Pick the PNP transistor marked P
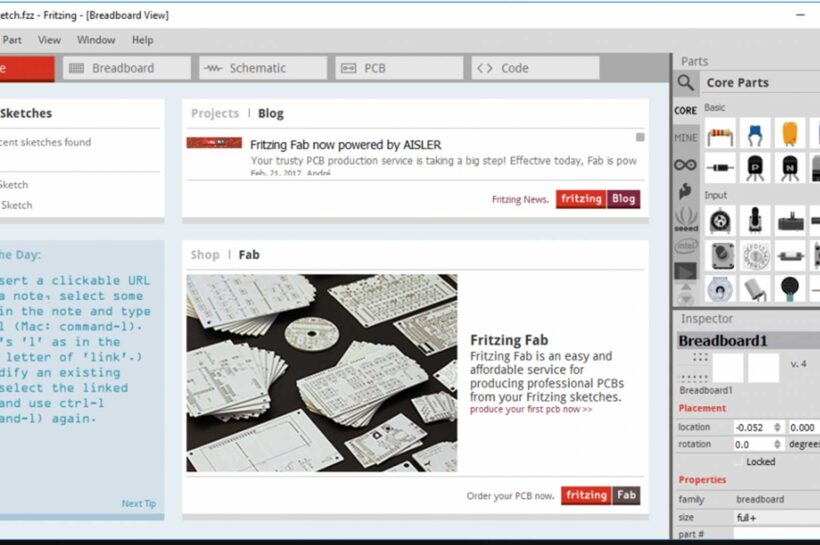The width and height of the screenshot is (820, 545). 755,166
